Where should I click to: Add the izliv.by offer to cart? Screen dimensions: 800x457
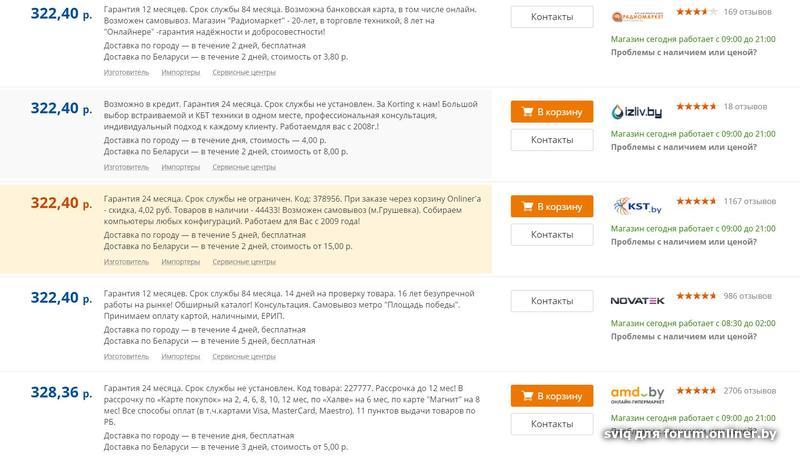[x=551, y=112]
